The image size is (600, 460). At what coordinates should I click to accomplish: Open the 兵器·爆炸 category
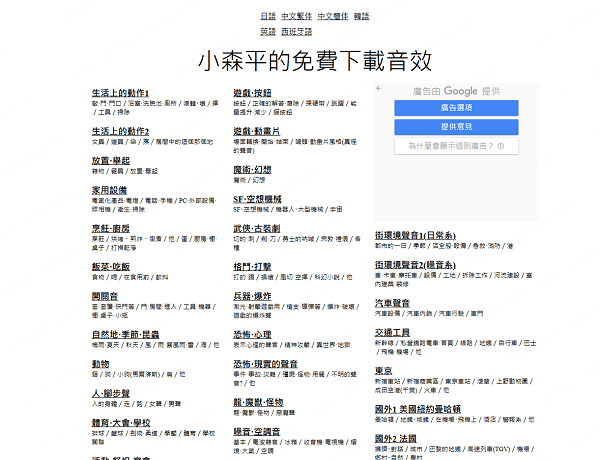coord(252,296)
